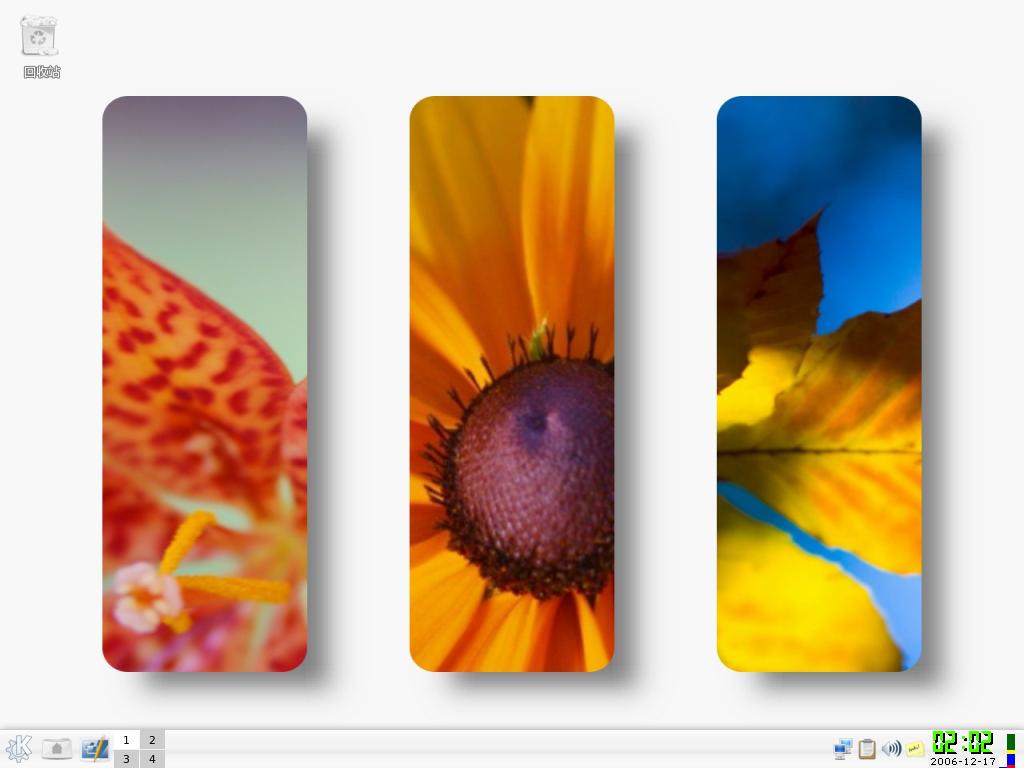Click the green 02:02 digital clock
Image resolution: width=1024 pixels, height=768 pixels.
click(963, 743)
